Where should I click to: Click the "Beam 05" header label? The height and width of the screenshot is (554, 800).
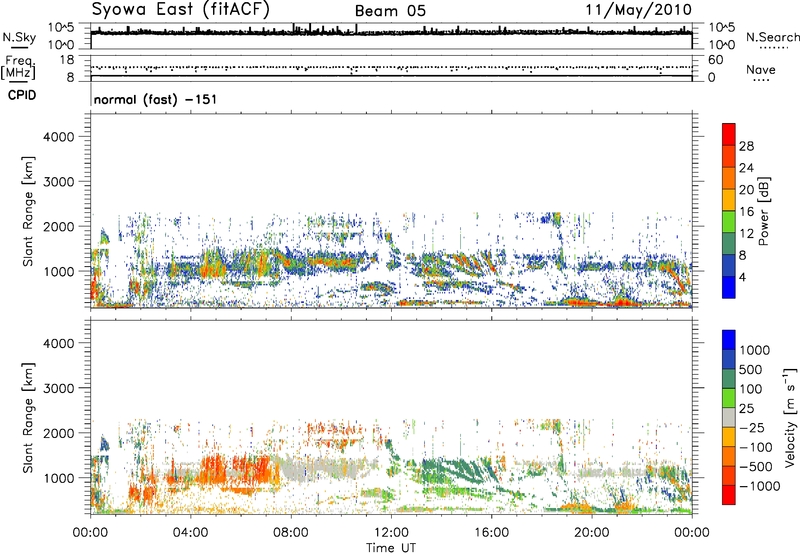(x=390, y=11)
